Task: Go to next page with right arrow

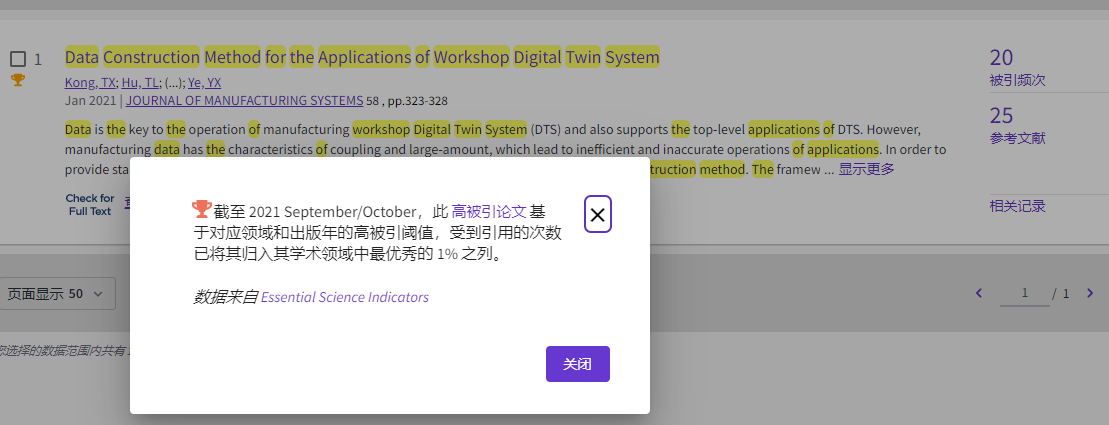Action: (1088, 293)
